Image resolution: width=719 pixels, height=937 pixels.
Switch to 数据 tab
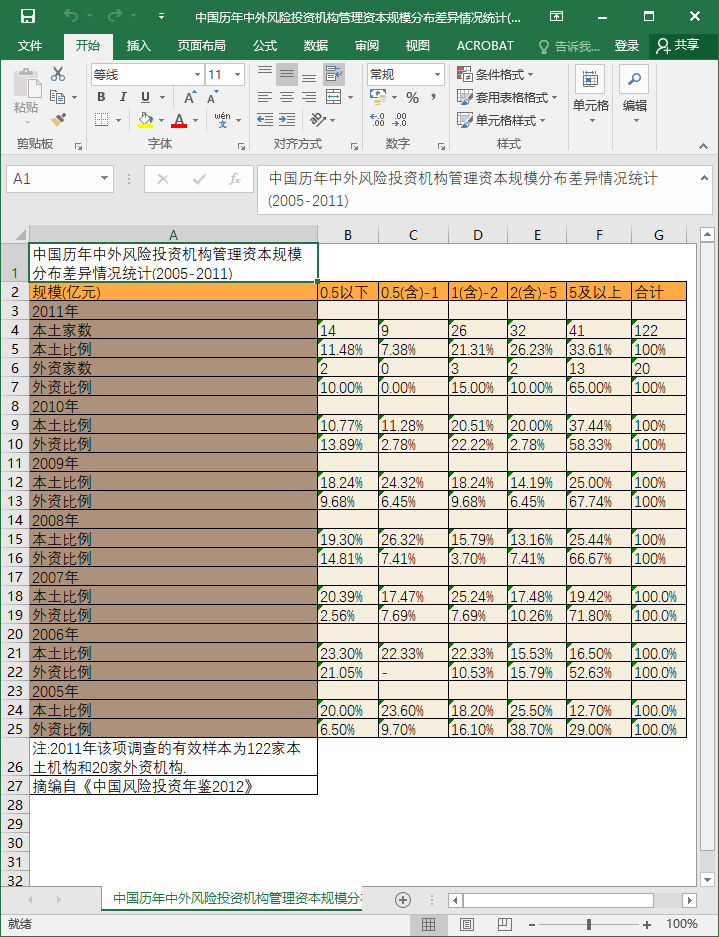click(316, 46)
